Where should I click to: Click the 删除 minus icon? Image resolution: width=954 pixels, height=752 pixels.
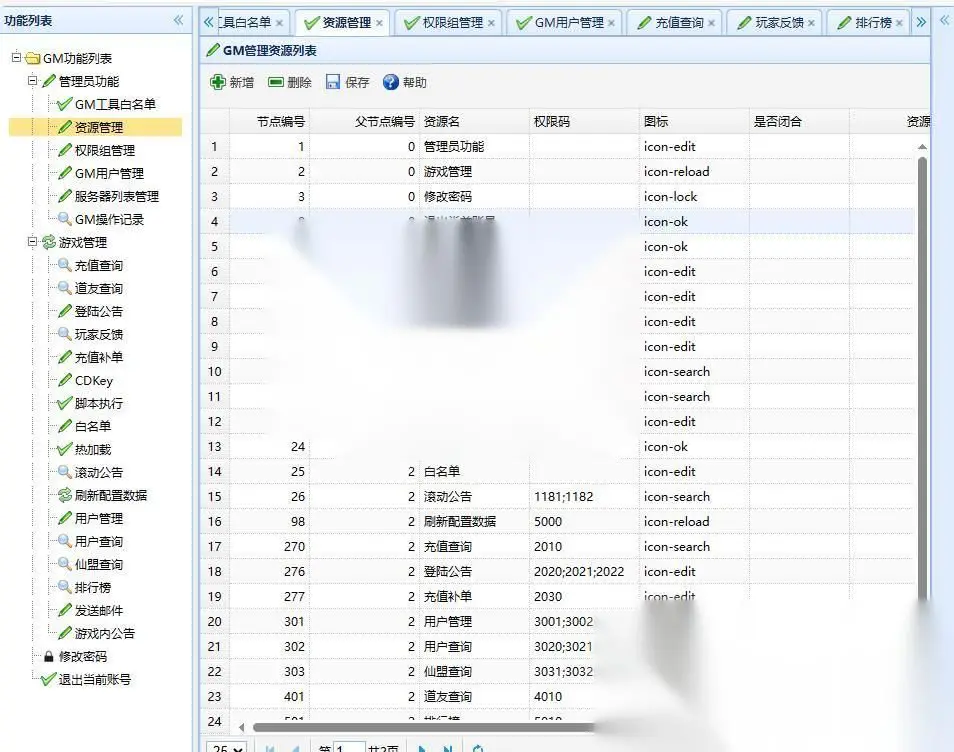coord(276,82)
